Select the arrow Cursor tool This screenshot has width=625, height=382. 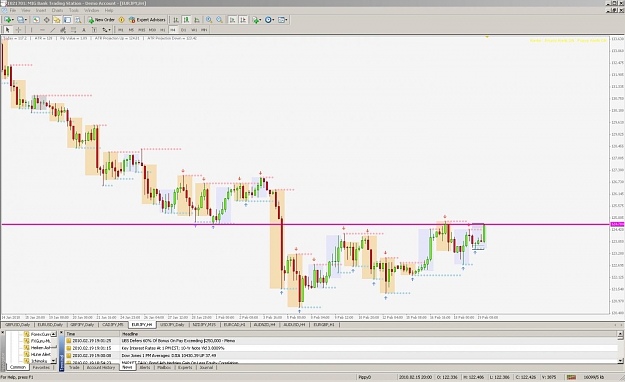click(x=8, y=30)
